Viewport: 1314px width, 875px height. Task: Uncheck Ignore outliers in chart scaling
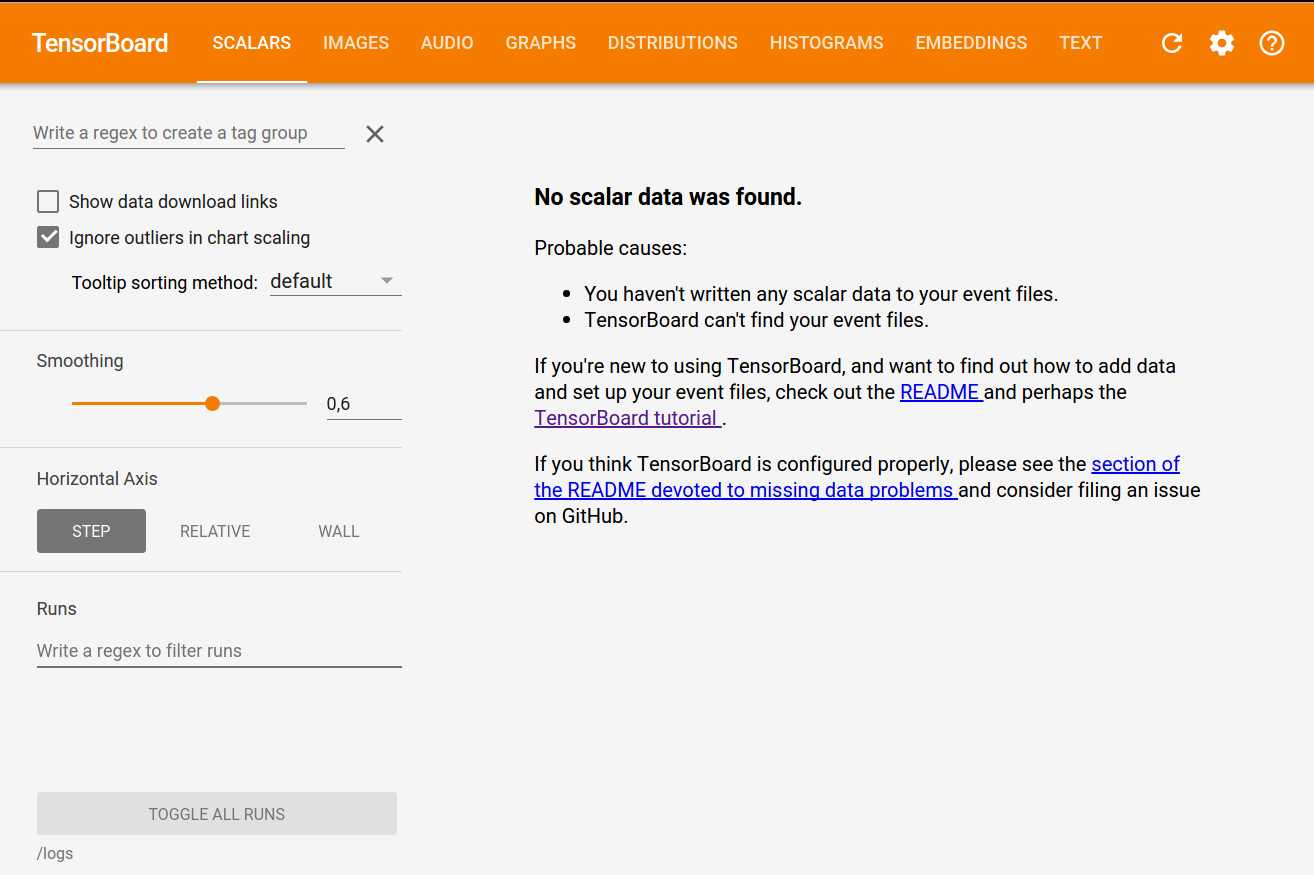pyautogui.click(x=48, y=238)
